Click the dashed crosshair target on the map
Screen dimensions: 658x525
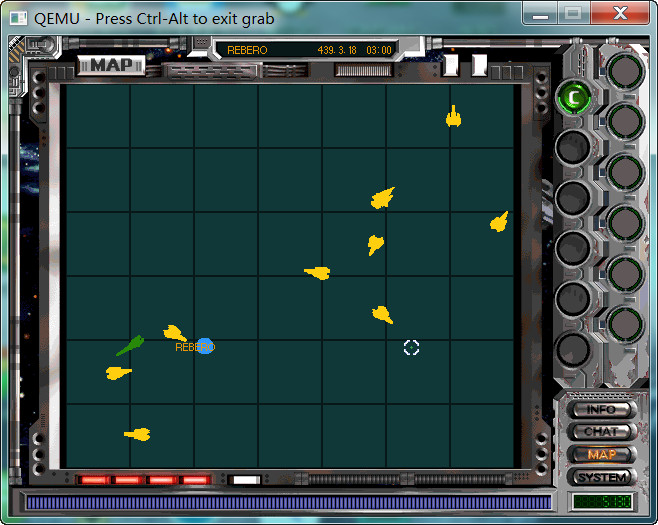[411, 347]
